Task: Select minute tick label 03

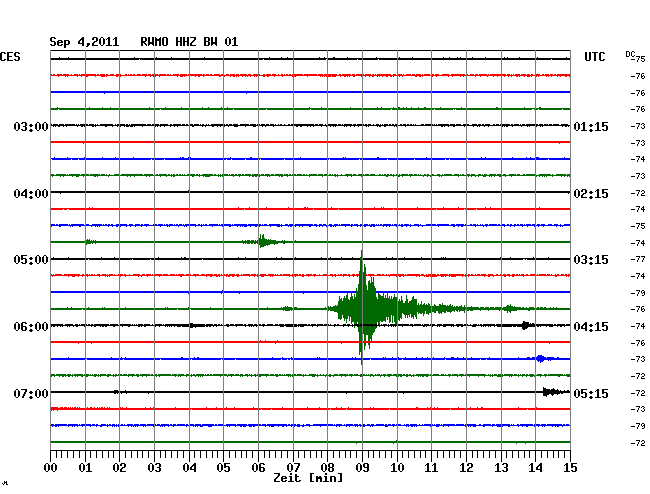Action: [x=154, y=468]
